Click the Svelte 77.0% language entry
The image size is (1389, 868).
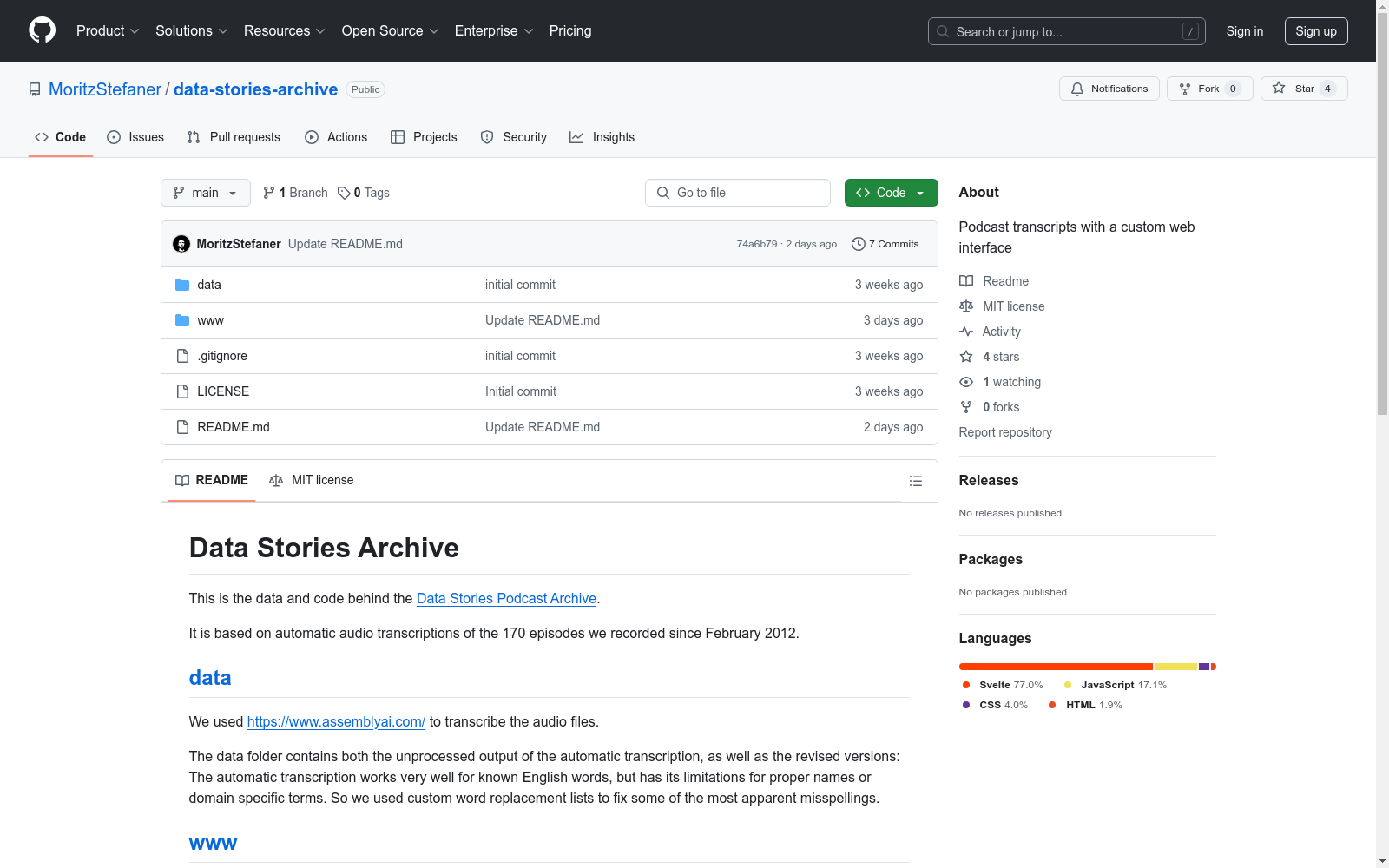[x=1003, y=685]
